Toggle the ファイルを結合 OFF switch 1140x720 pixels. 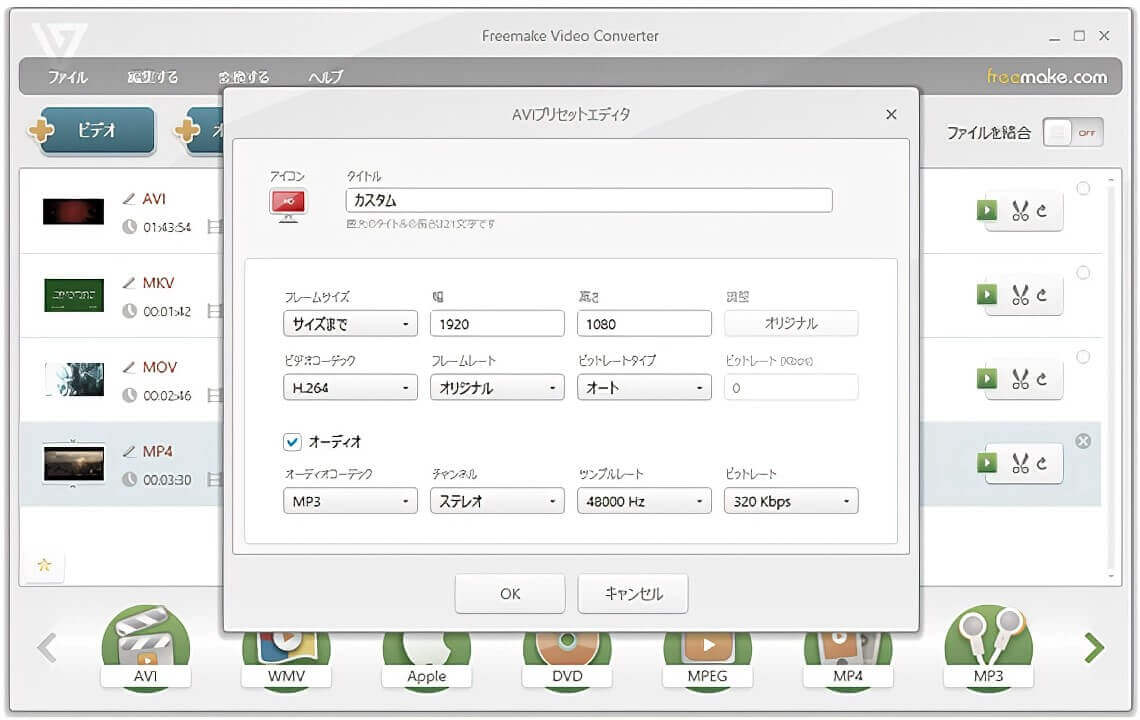pyautogui.click(x=1073, y=133)
